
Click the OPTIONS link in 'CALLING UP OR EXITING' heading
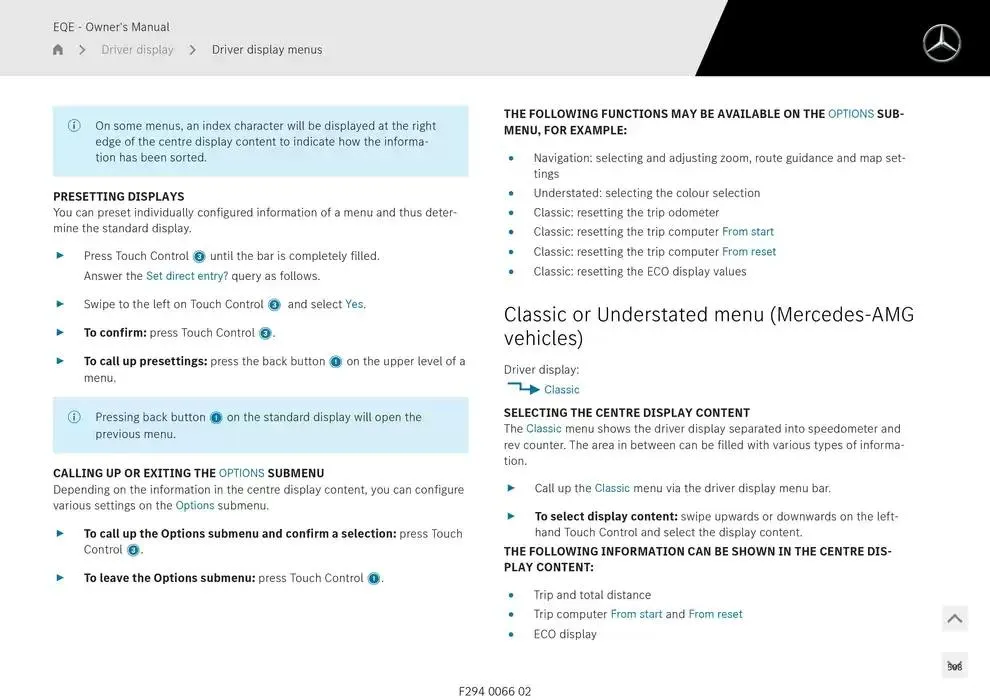241,473
